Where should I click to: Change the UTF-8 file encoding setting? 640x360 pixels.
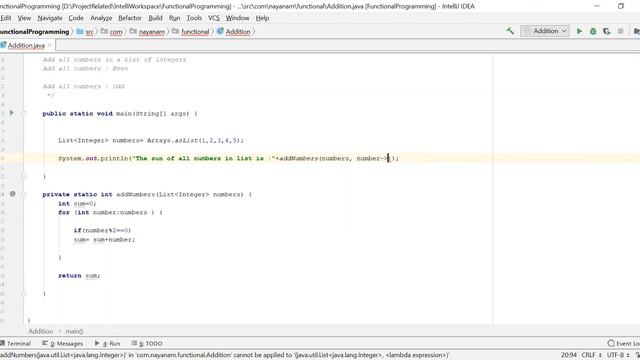[618, 355]
